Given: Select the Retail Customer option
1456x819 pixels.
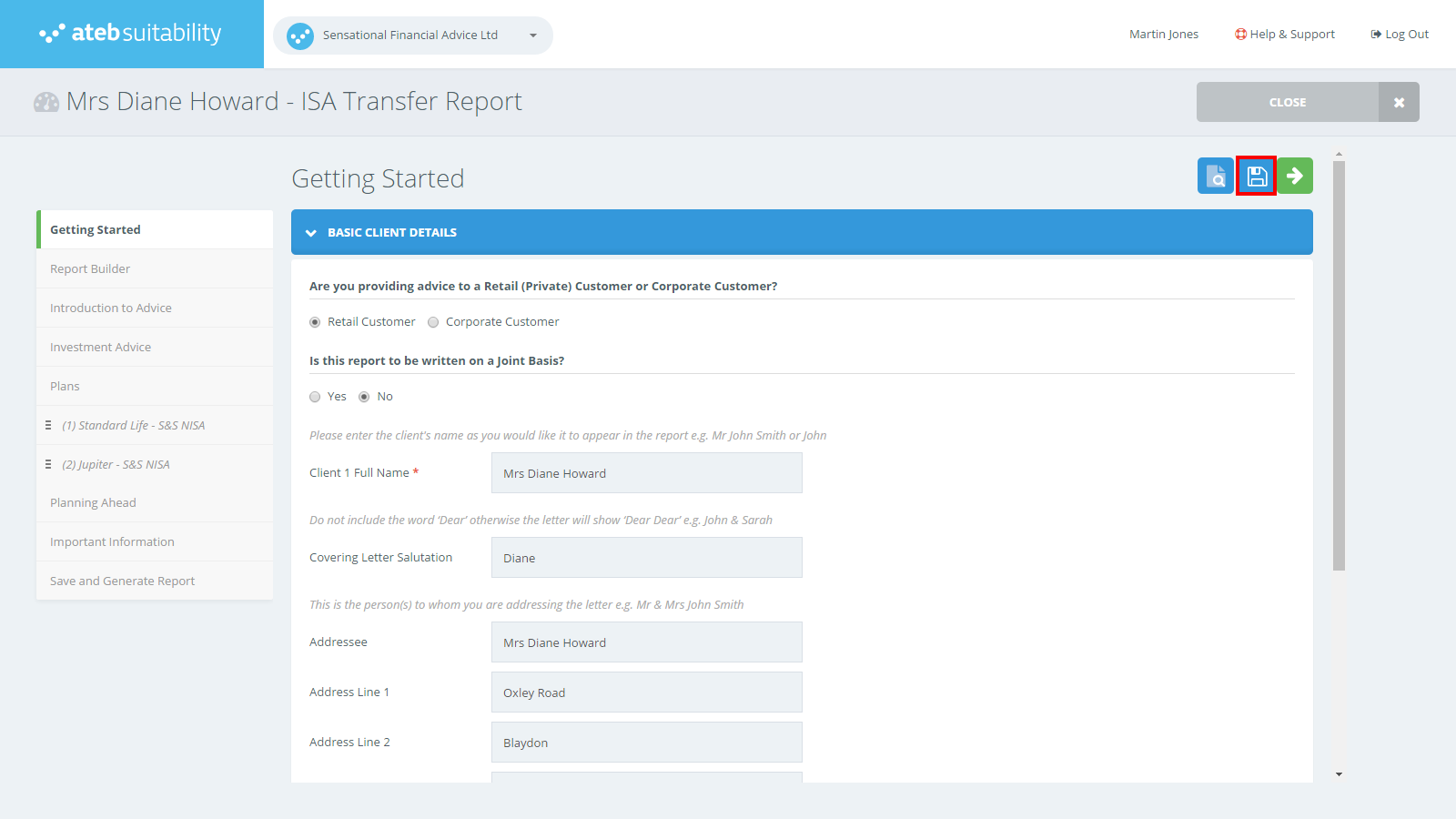Looking at the screenshot, I should (315, 321).
